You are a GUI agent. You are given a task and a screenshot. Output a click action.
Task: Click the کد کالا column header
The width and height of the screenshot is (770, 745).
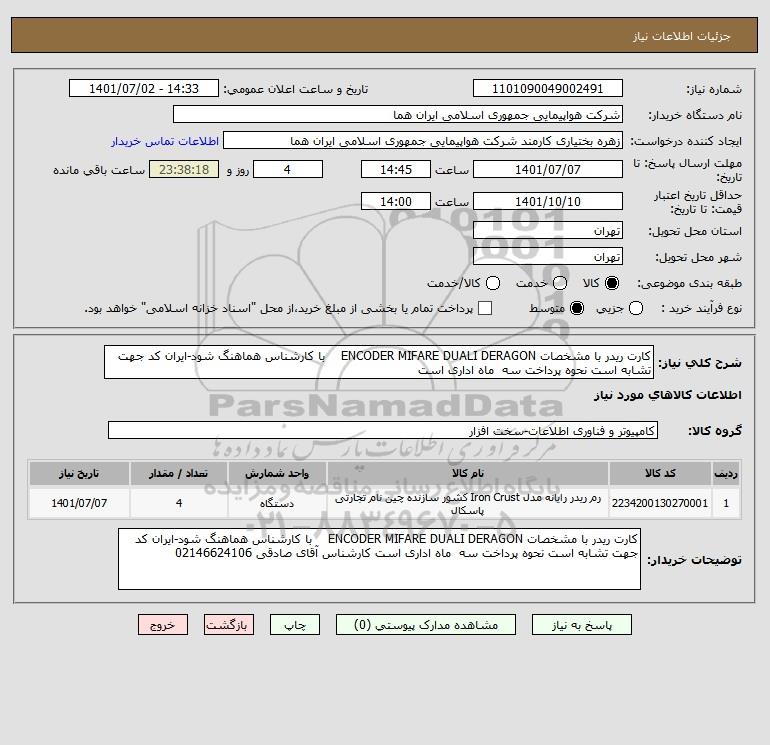(x=660, y=473)
